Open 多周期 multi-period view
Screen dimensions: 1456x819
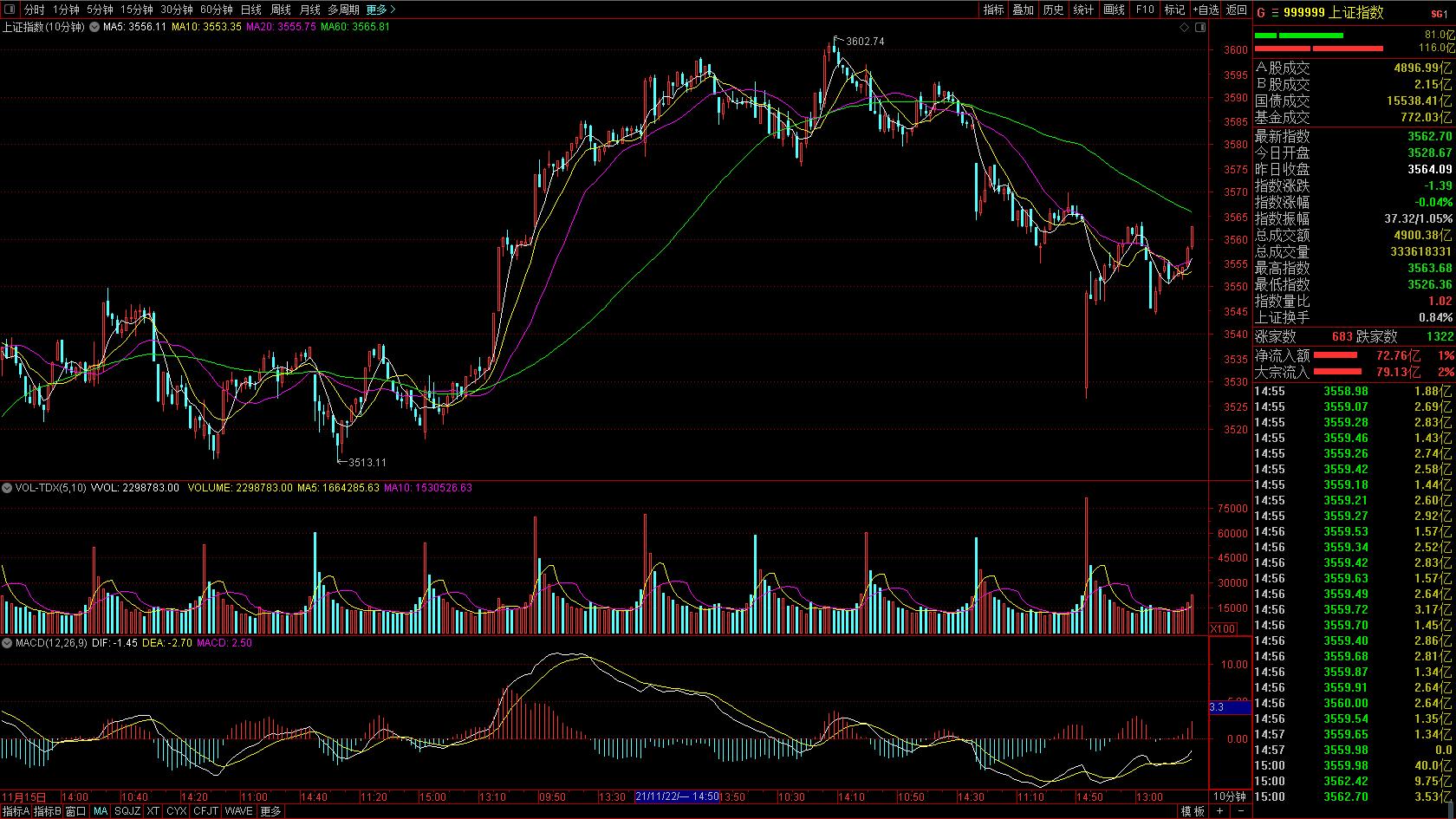click(343, 10)
